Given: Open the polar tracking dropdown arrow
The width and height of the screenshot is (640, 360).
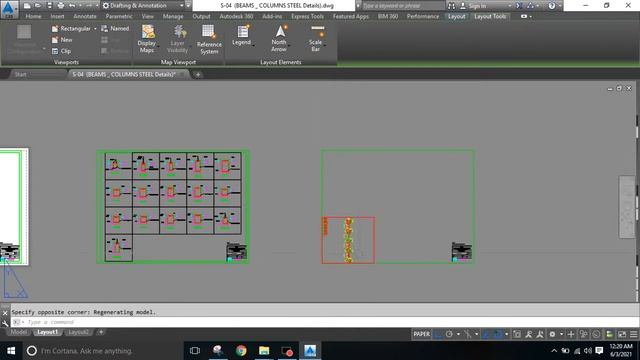Looking at the screenshot, I should [x=458, y=334].
